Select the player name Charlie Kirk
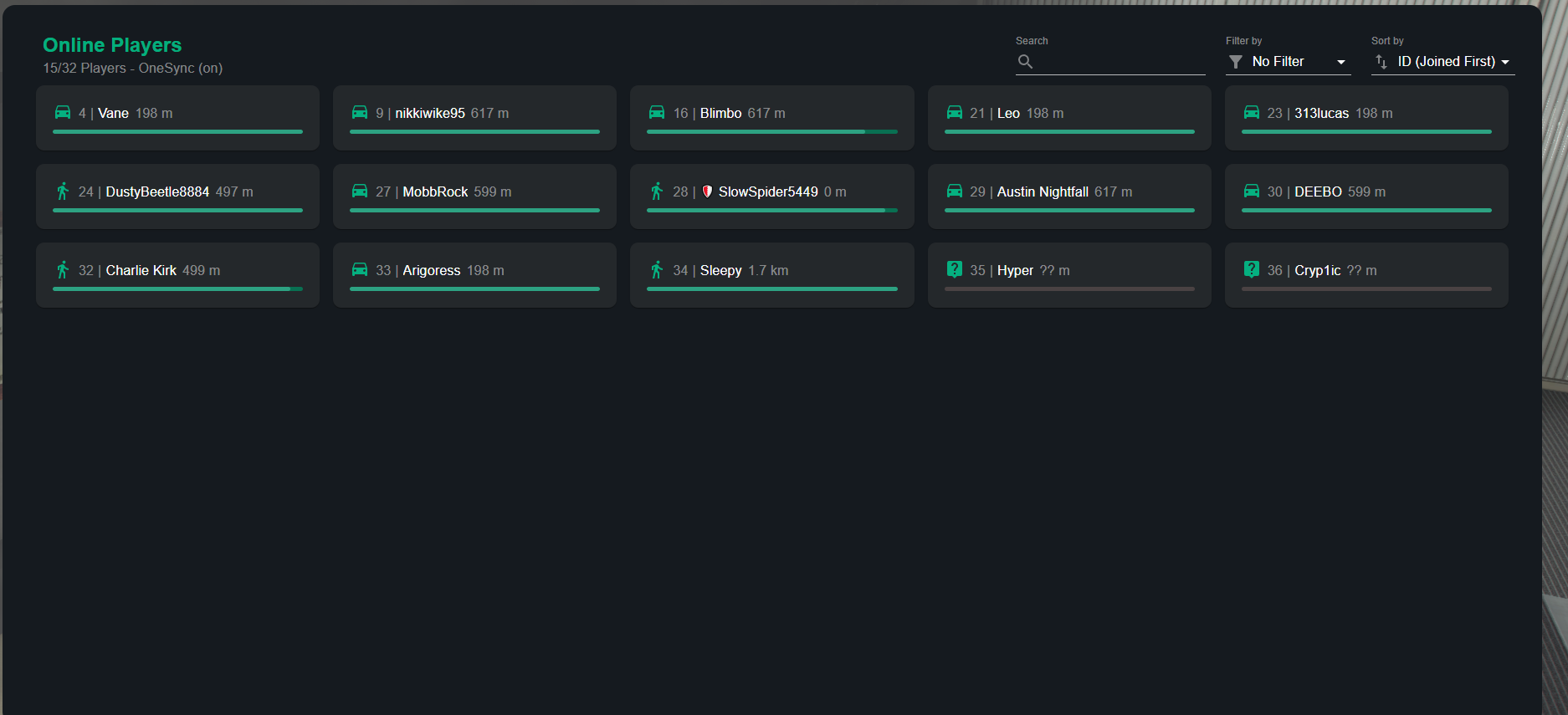 [x=141, y=270]
